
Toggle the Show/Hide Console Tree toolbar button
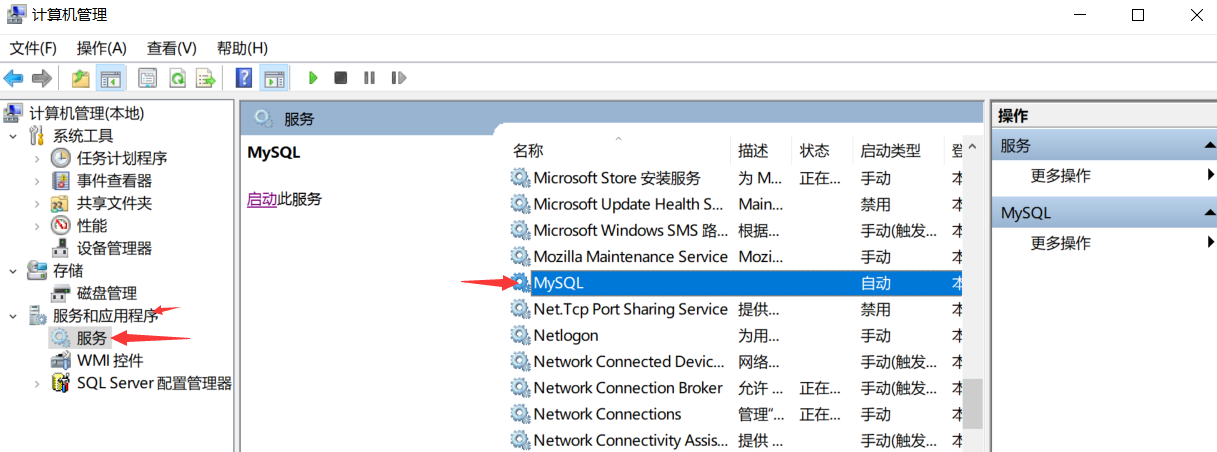click(x=111, y=78)
